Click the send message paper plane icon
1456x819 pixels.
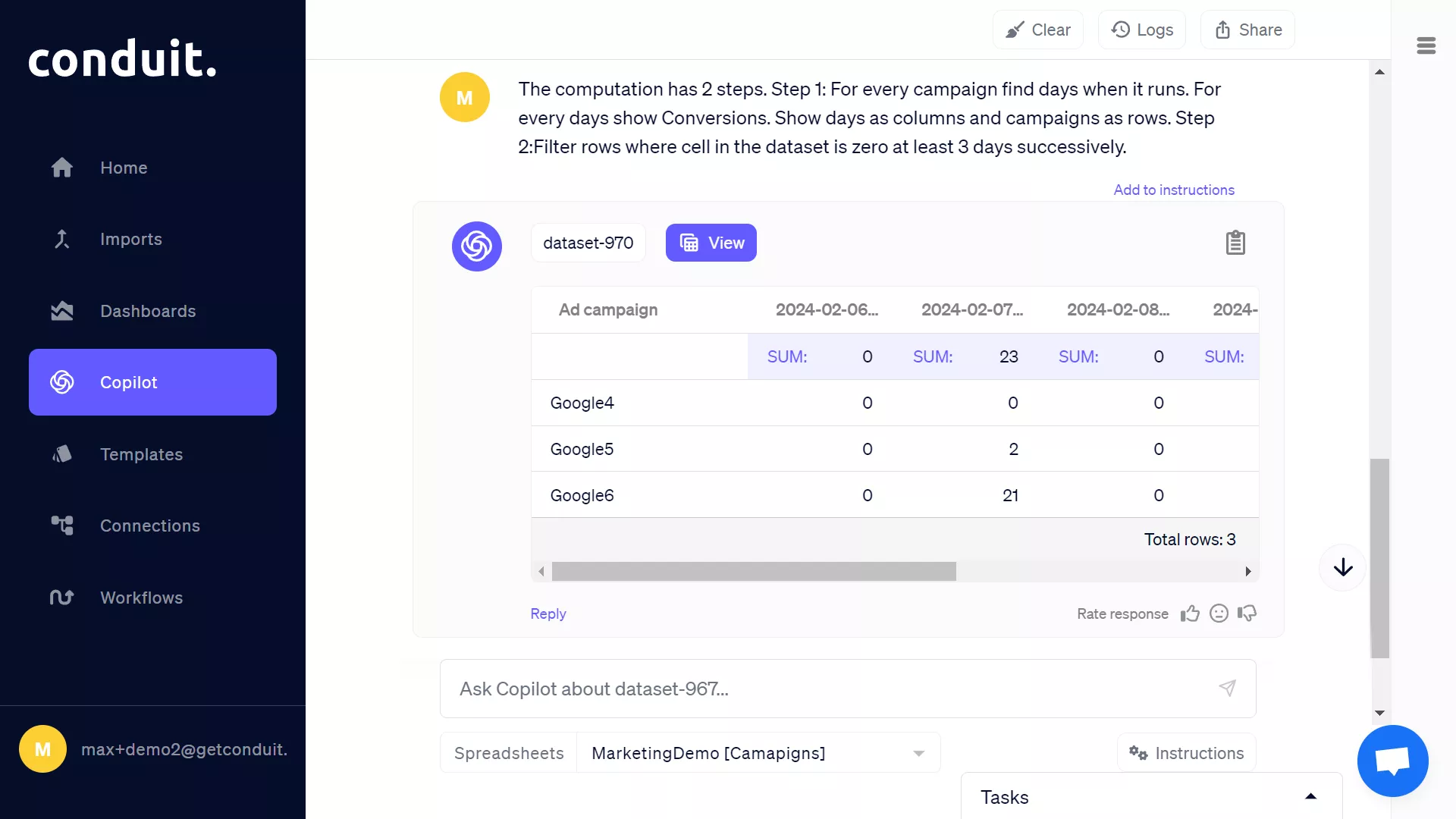1227,688
